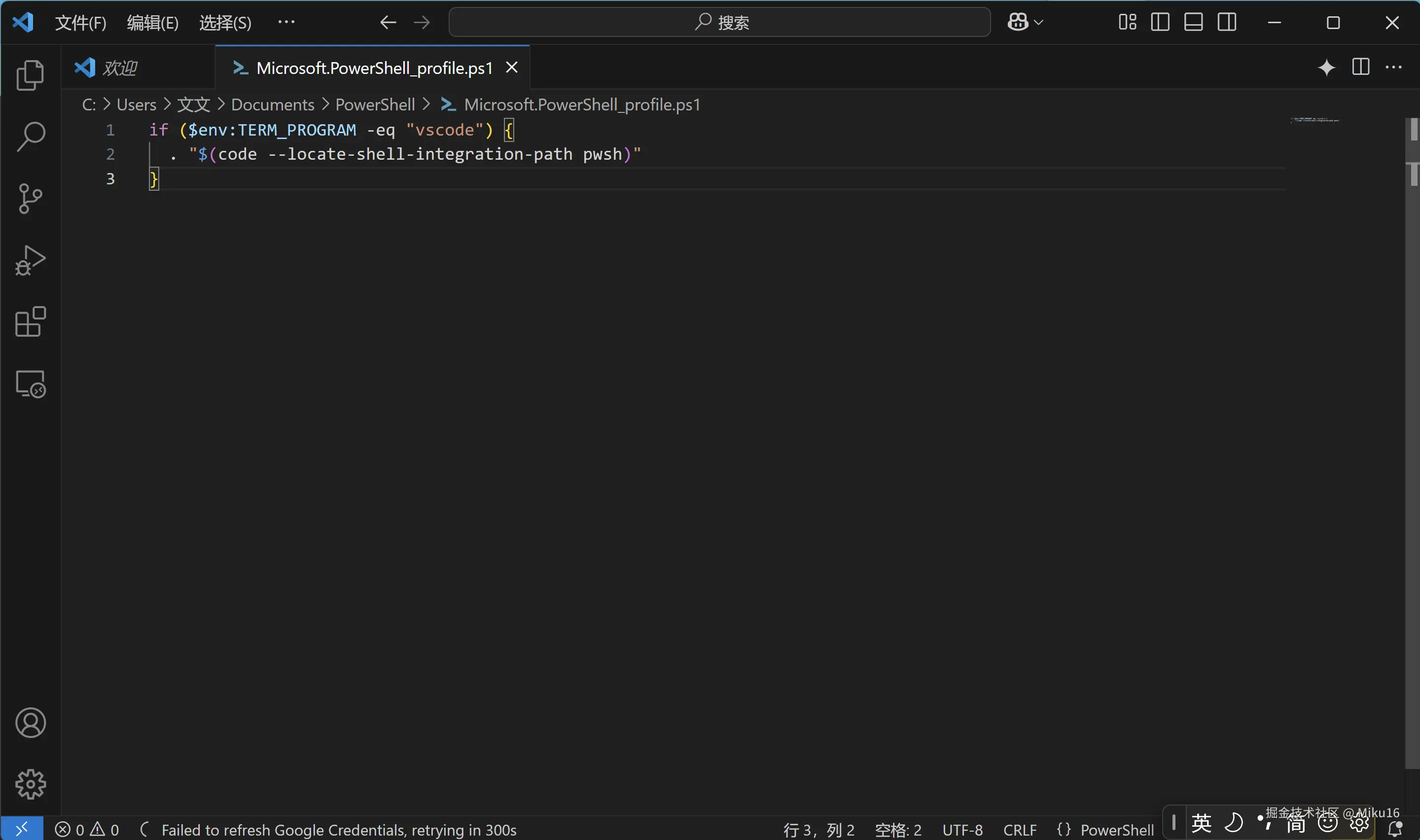The width and height of the screenshot is (1420, 840).
Task: Open the Source Control view
Action: pos(30,199)
